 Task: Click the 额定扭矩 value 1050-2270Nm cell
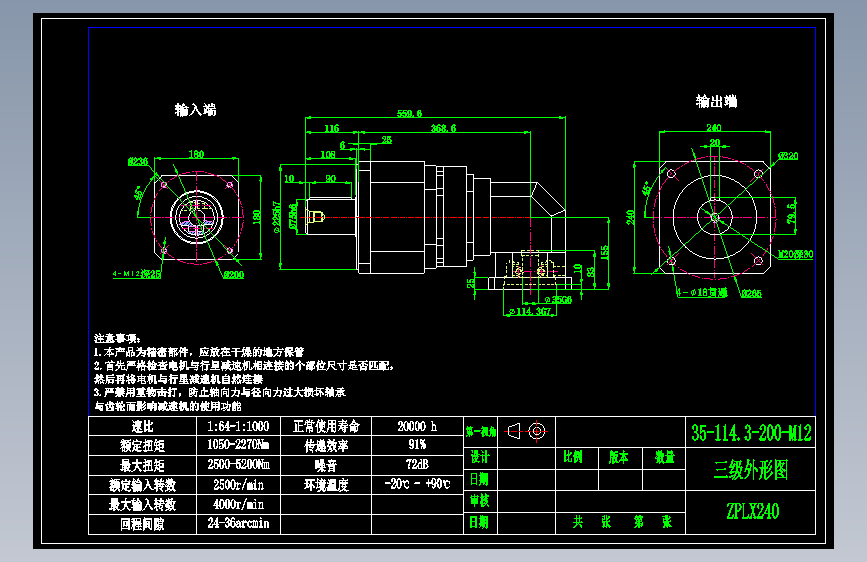[238, 445]
